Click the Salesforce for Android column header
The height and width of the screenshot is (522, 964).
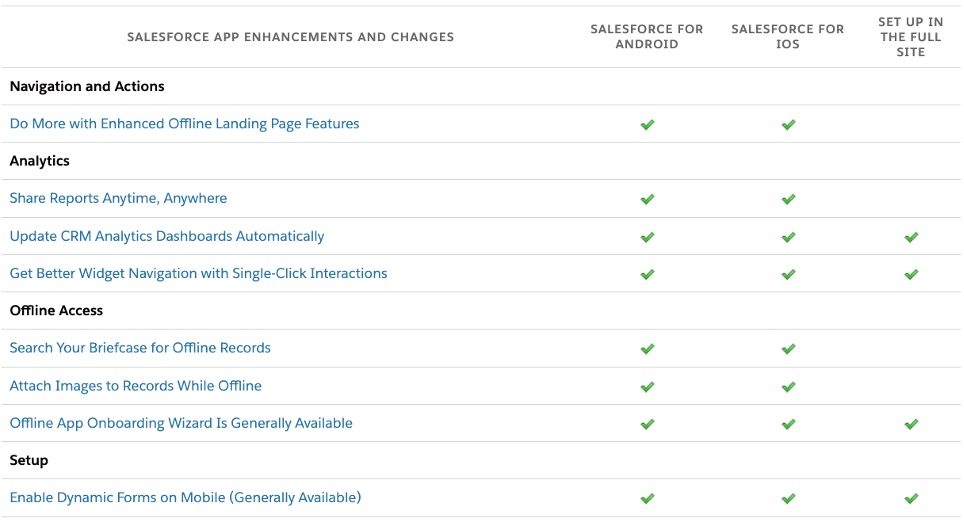click(647, 36)
